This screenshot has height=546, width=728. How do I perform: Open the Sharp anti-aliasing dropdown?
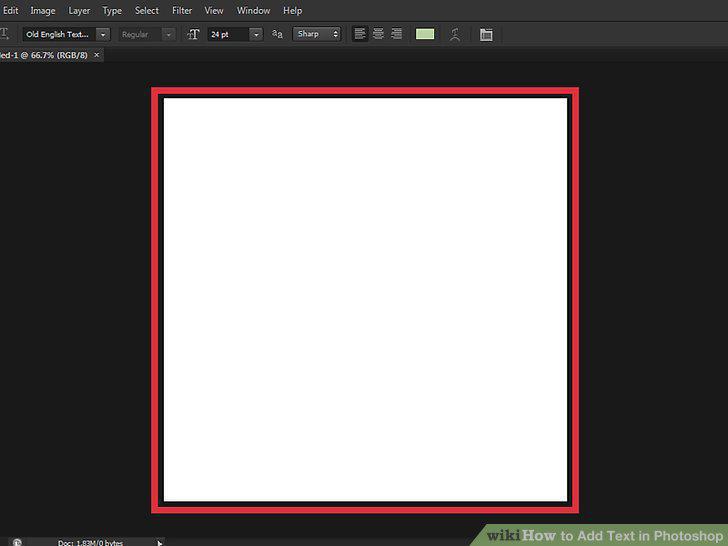tap(317, 34)
